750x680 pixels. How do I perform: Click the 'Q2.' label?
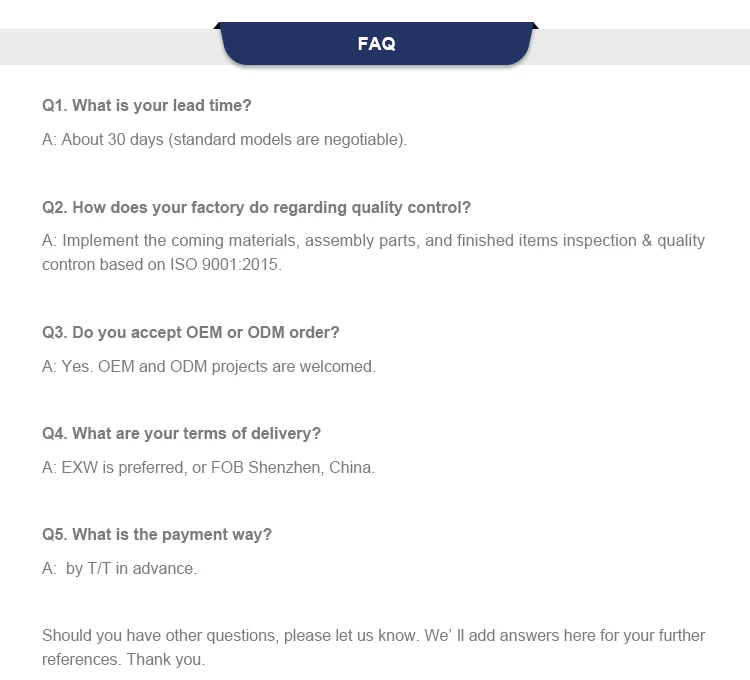tap(54, 207)
